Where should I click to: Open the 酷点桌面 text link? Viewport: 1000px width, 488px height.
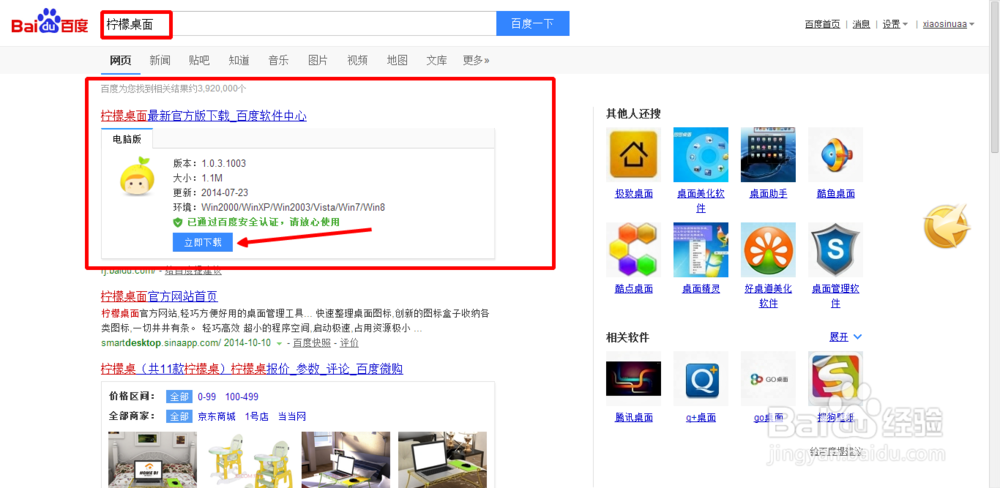(634, 289)
